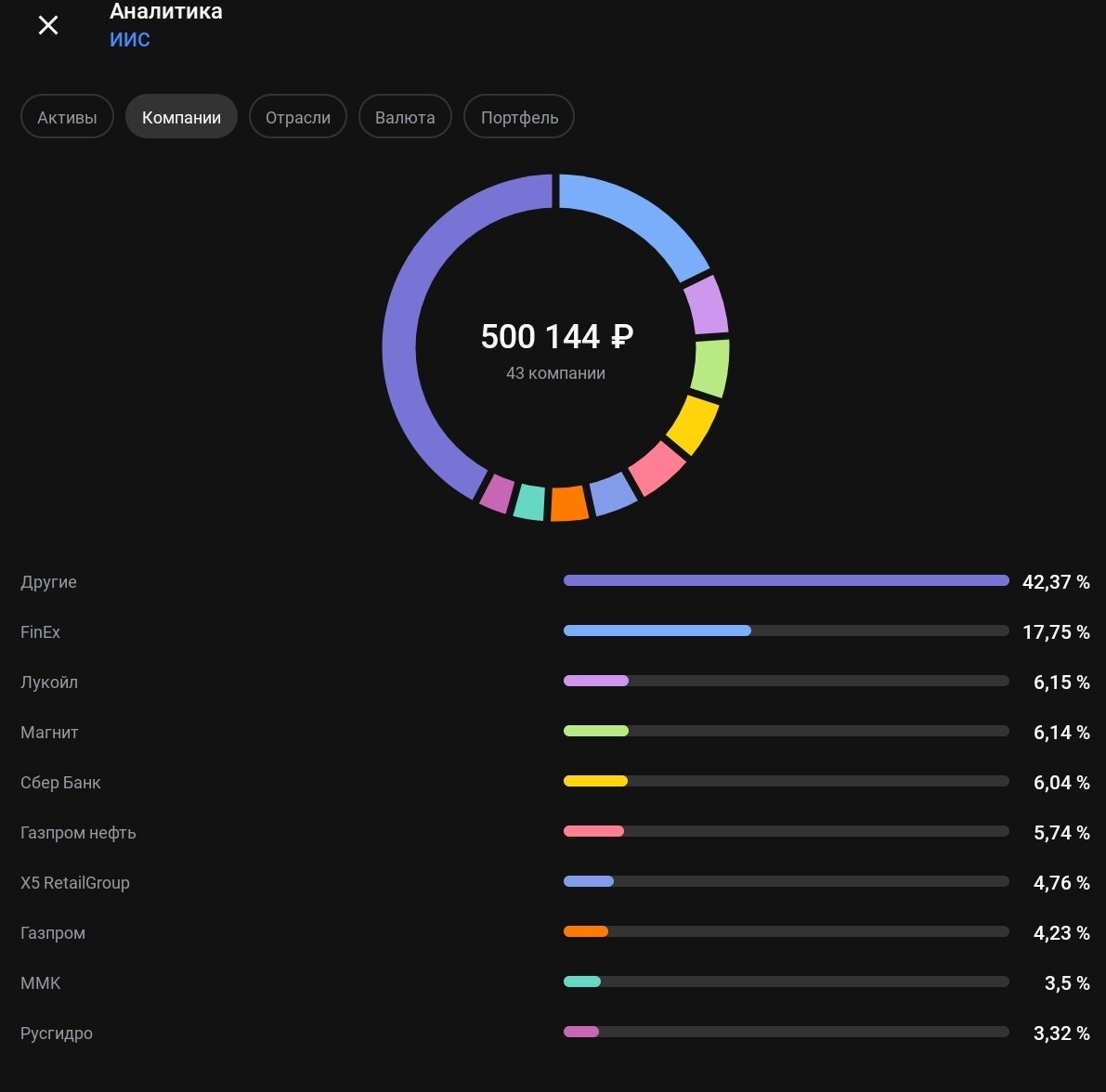Select the 500 144 ₽ total value

tap(556, 336)
